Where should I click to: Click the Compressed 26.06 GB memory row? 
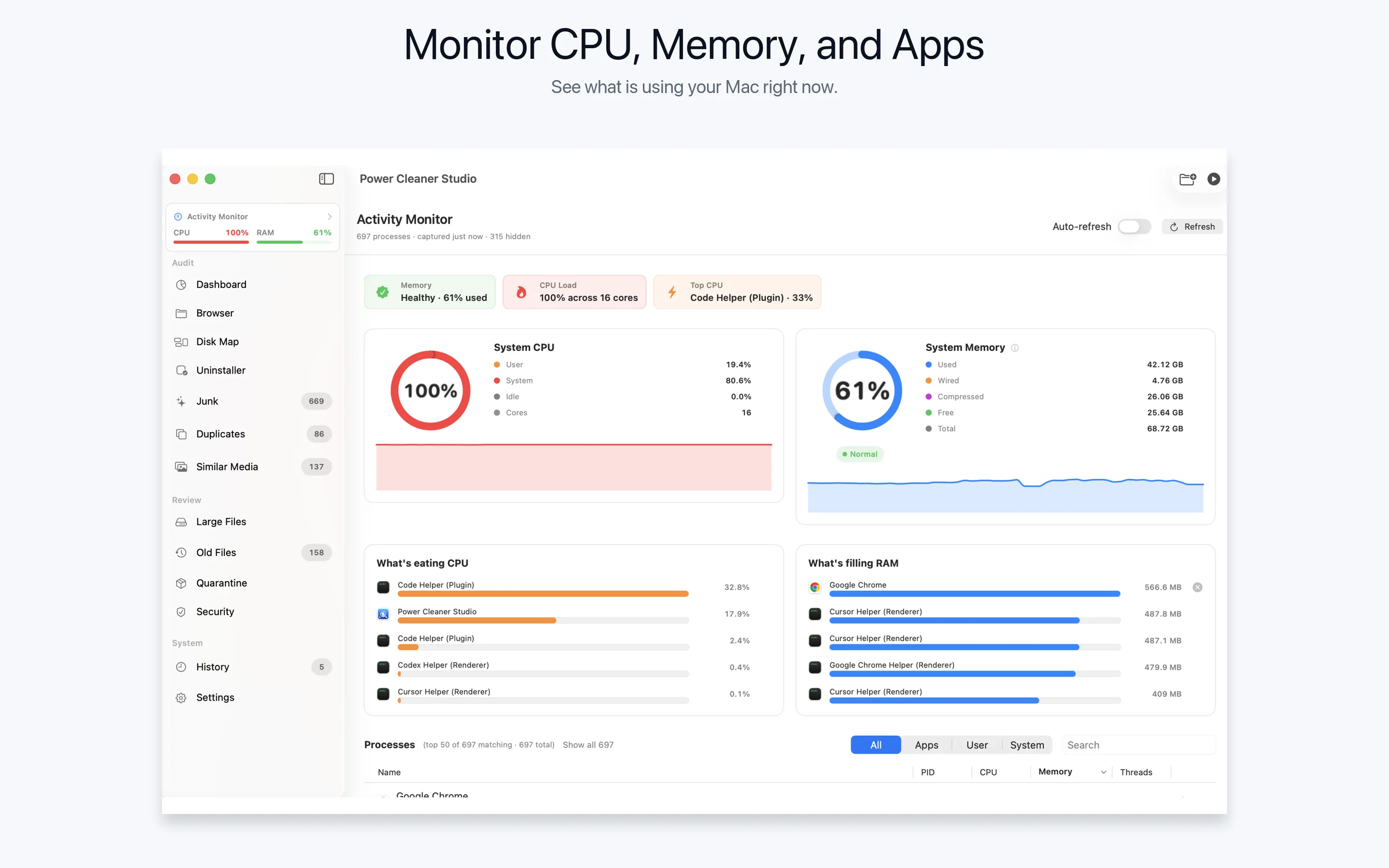[1054, 397]
